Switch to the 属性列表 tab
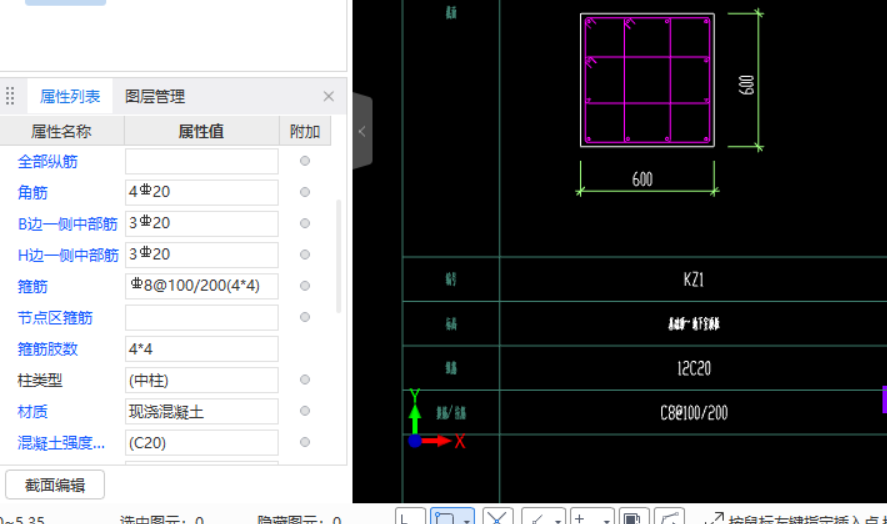This screenshot has height=524, width=887. point(70,97)
